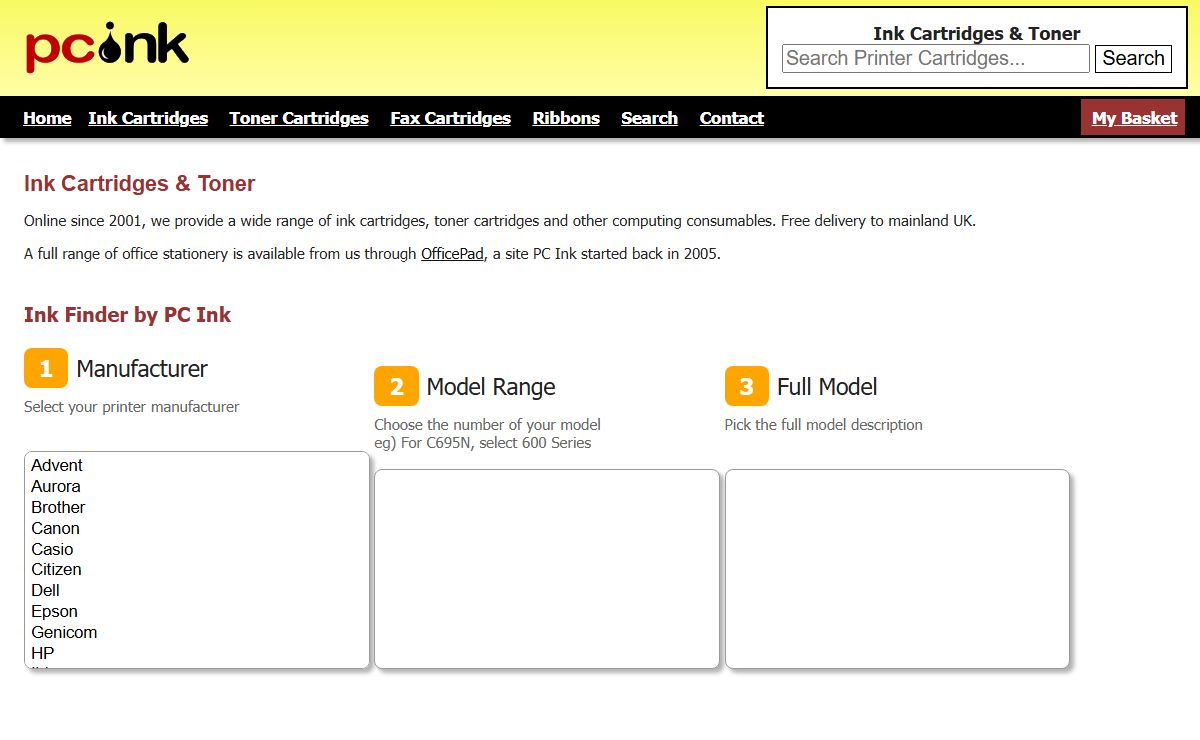Focus the Search Printer Cartridges field
This screenshot has width=1200, height=740.
click(936, 58)
